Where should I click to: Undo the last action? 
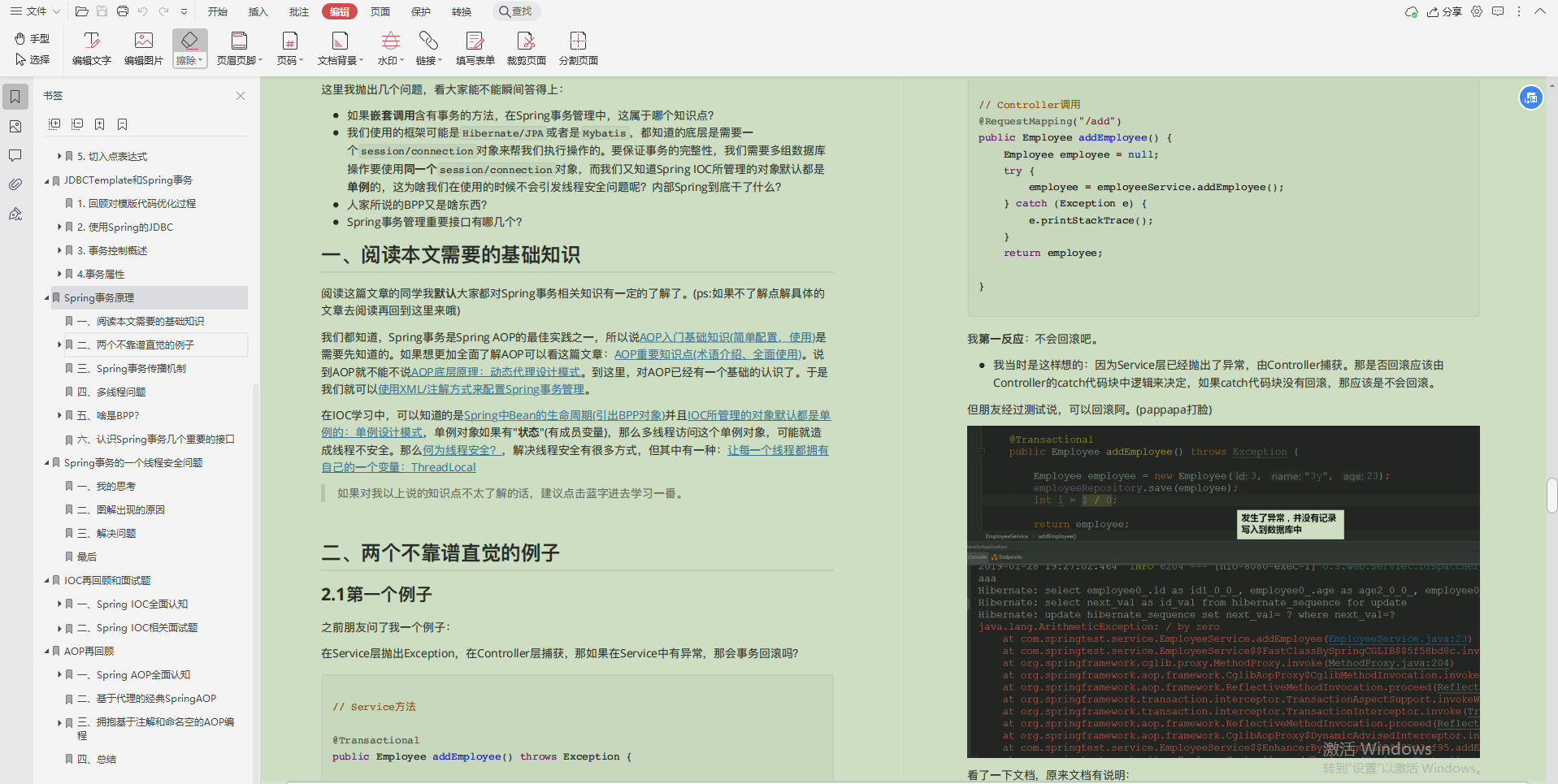pos(143,11)
